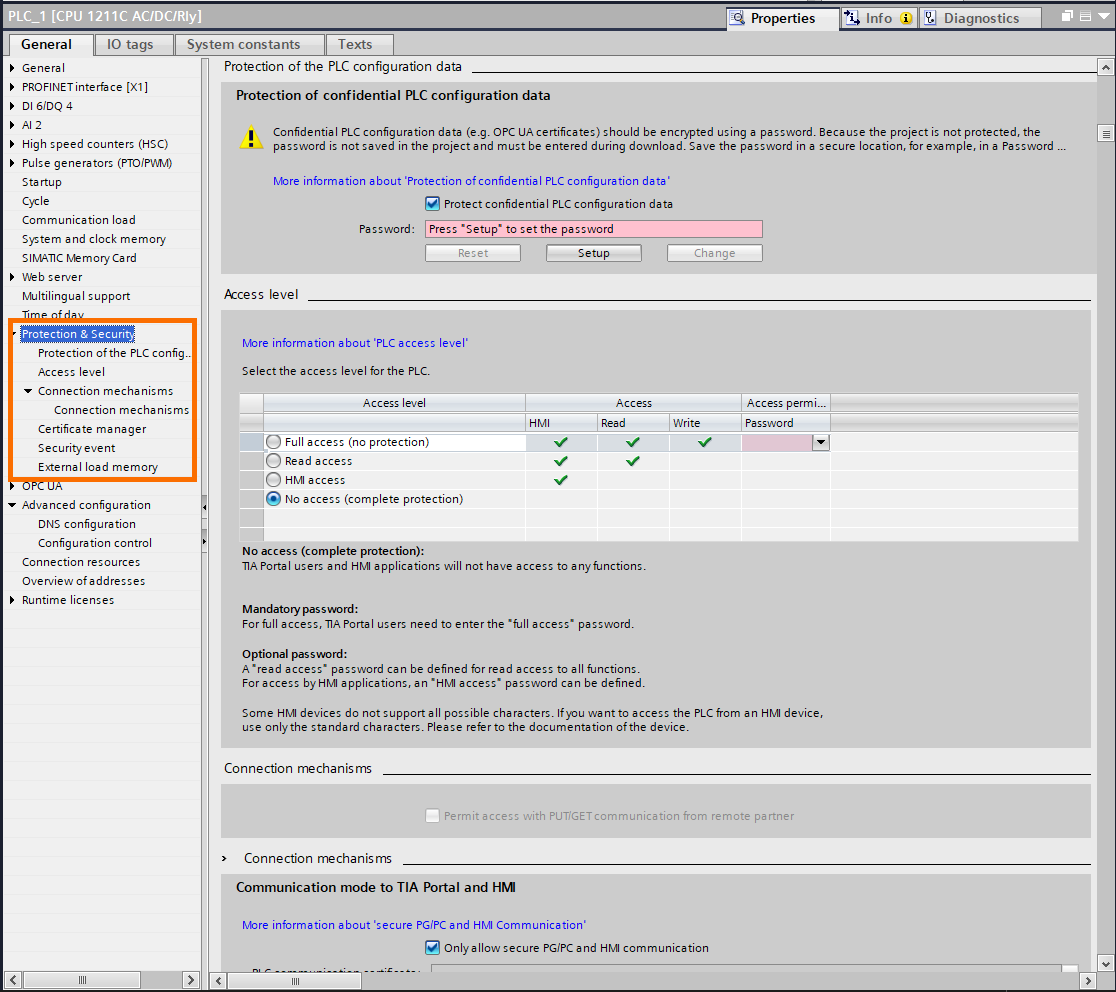Click right scroll arrow of navigation tree

(191, 981)
